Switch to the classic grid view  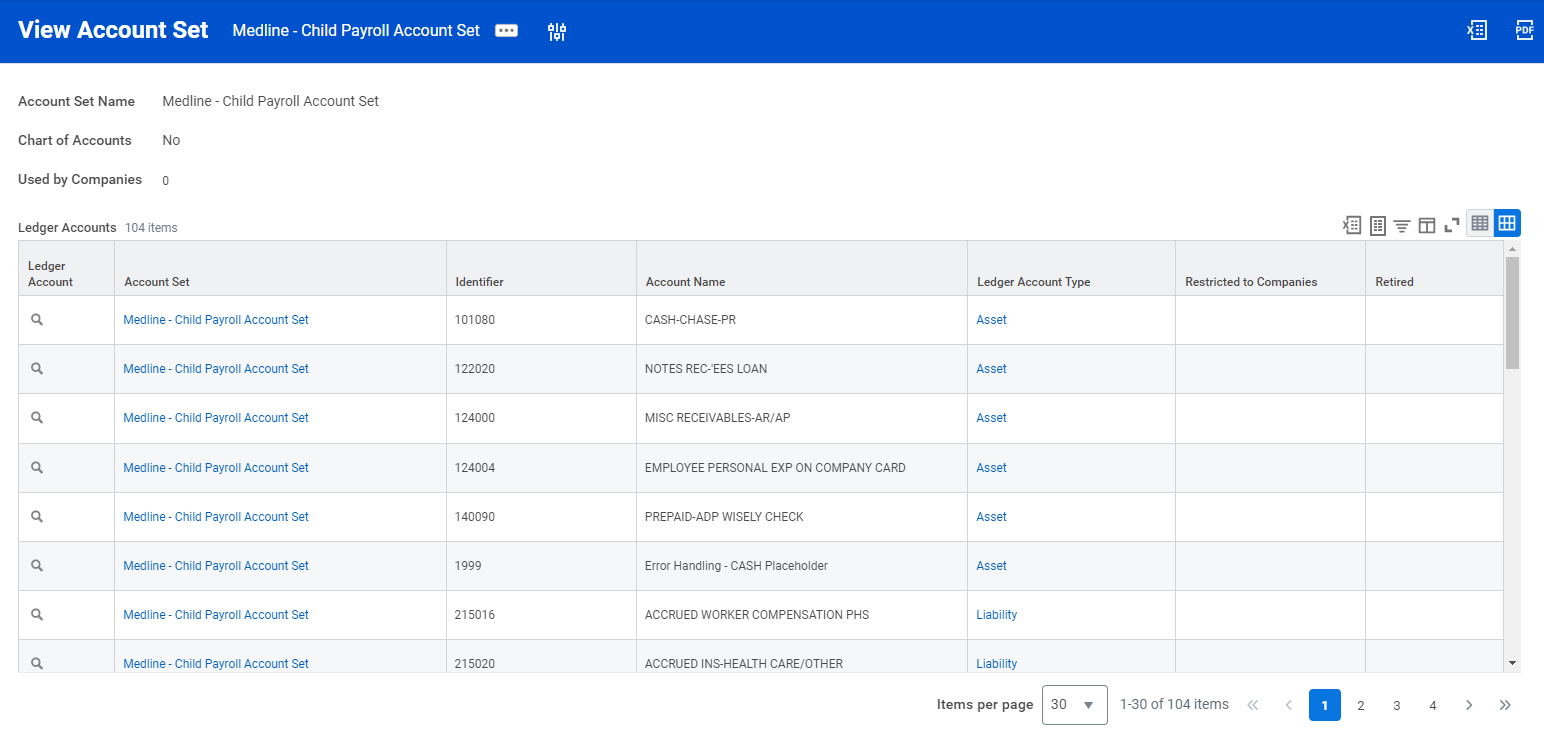pyautogui.click(x=1479, y=223)
